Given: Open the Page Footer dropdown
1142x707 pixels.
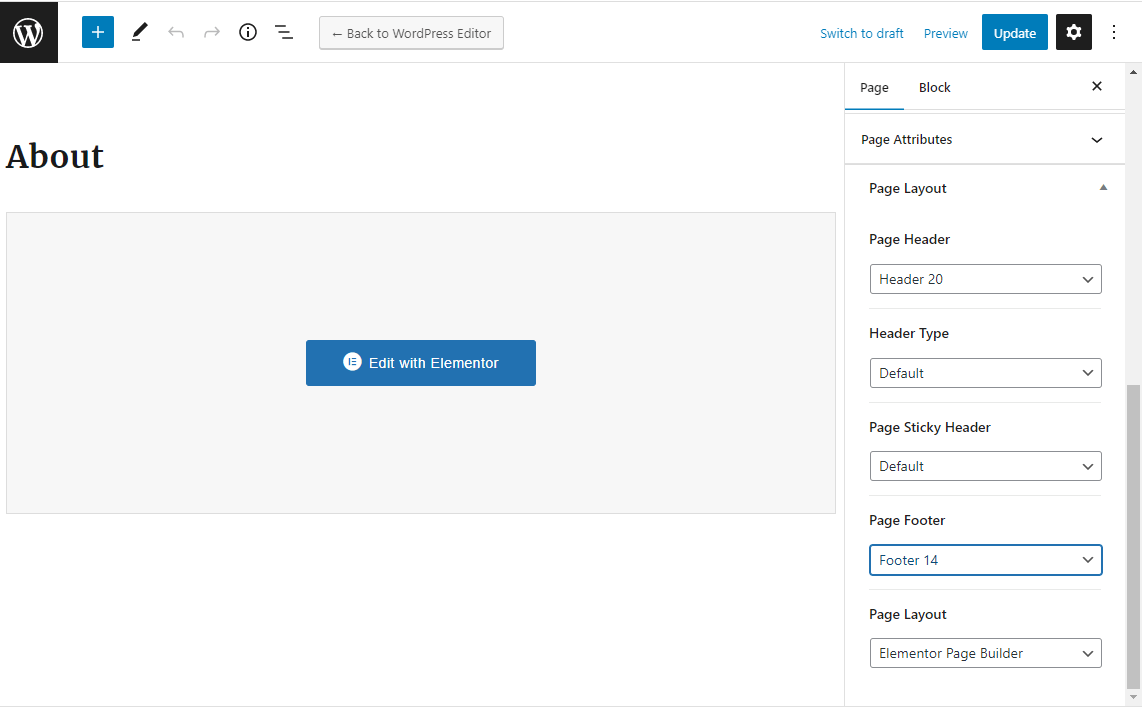Looking at the screenshot, I should coord(985,560).
